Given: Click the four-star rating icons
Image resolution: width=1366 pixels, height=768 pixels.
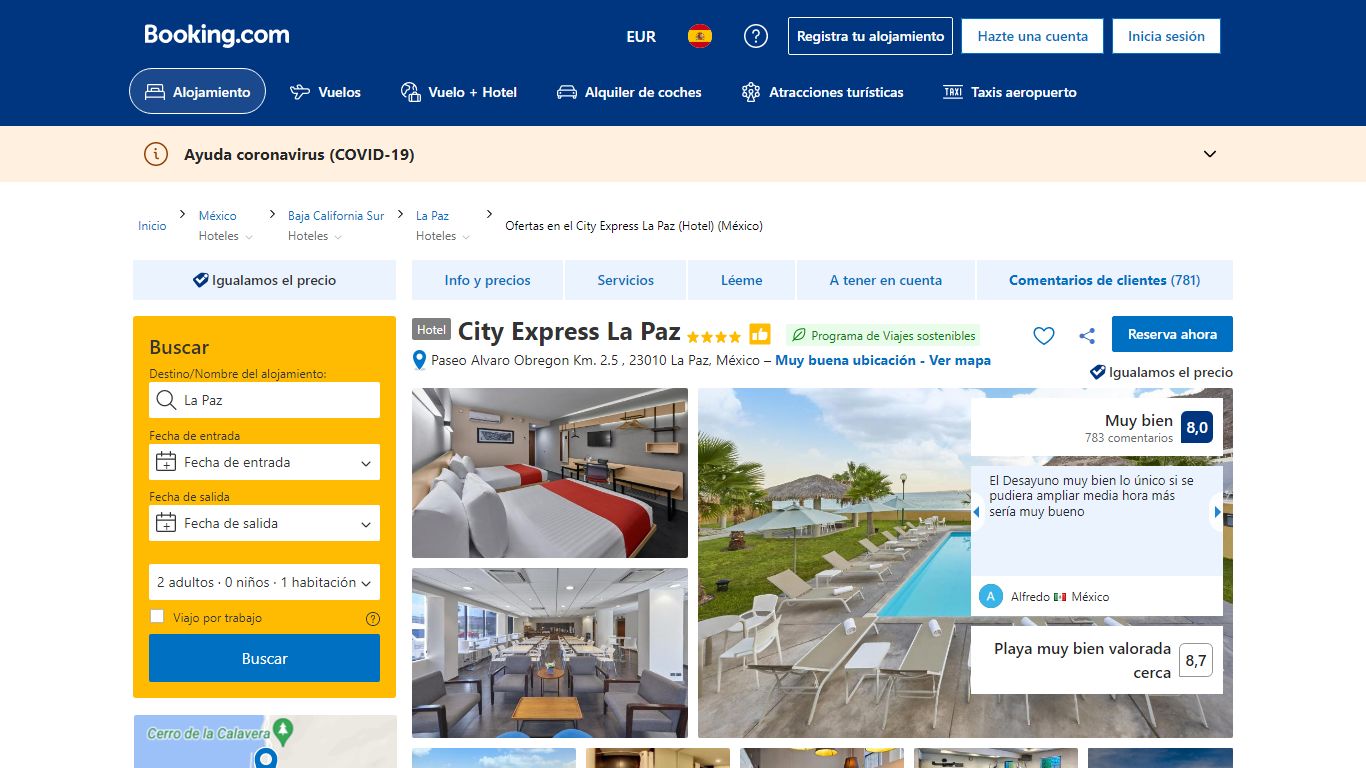Looking at the screenshot, I should tap(714, 337).
